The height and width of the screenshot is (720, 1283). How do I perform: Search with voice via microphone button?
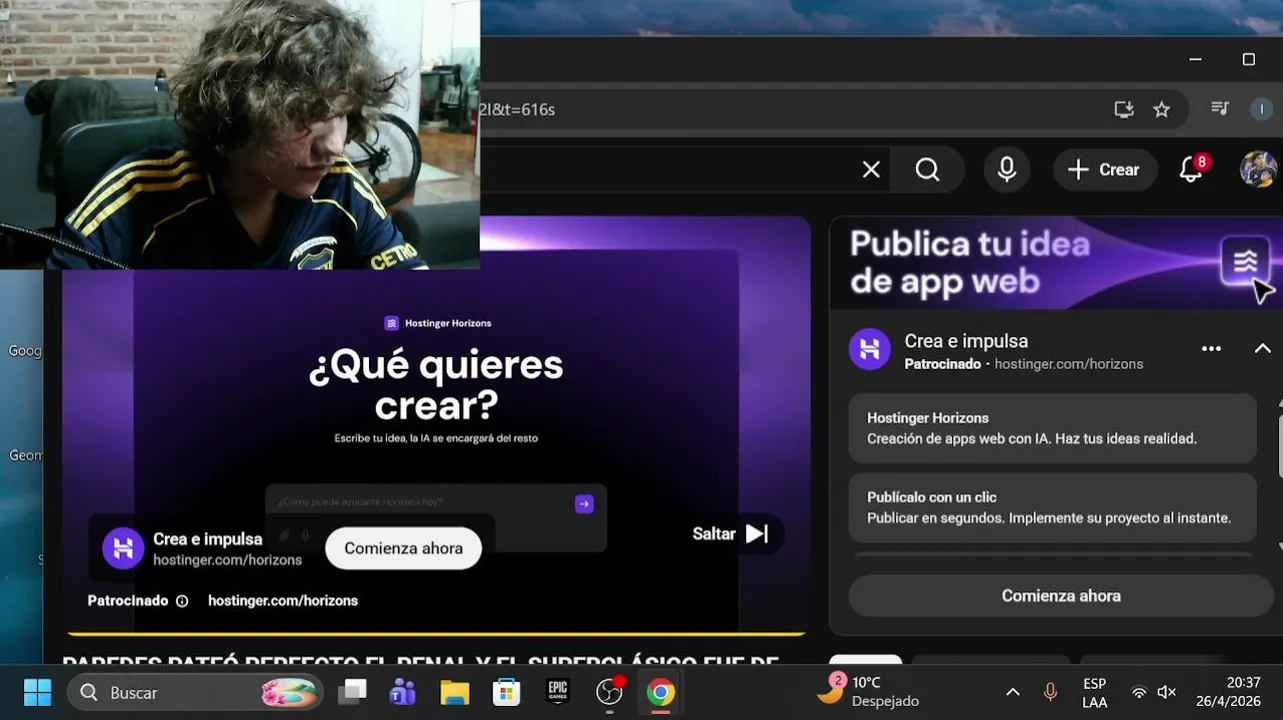pyautogui.click(x=1007, y=170)
